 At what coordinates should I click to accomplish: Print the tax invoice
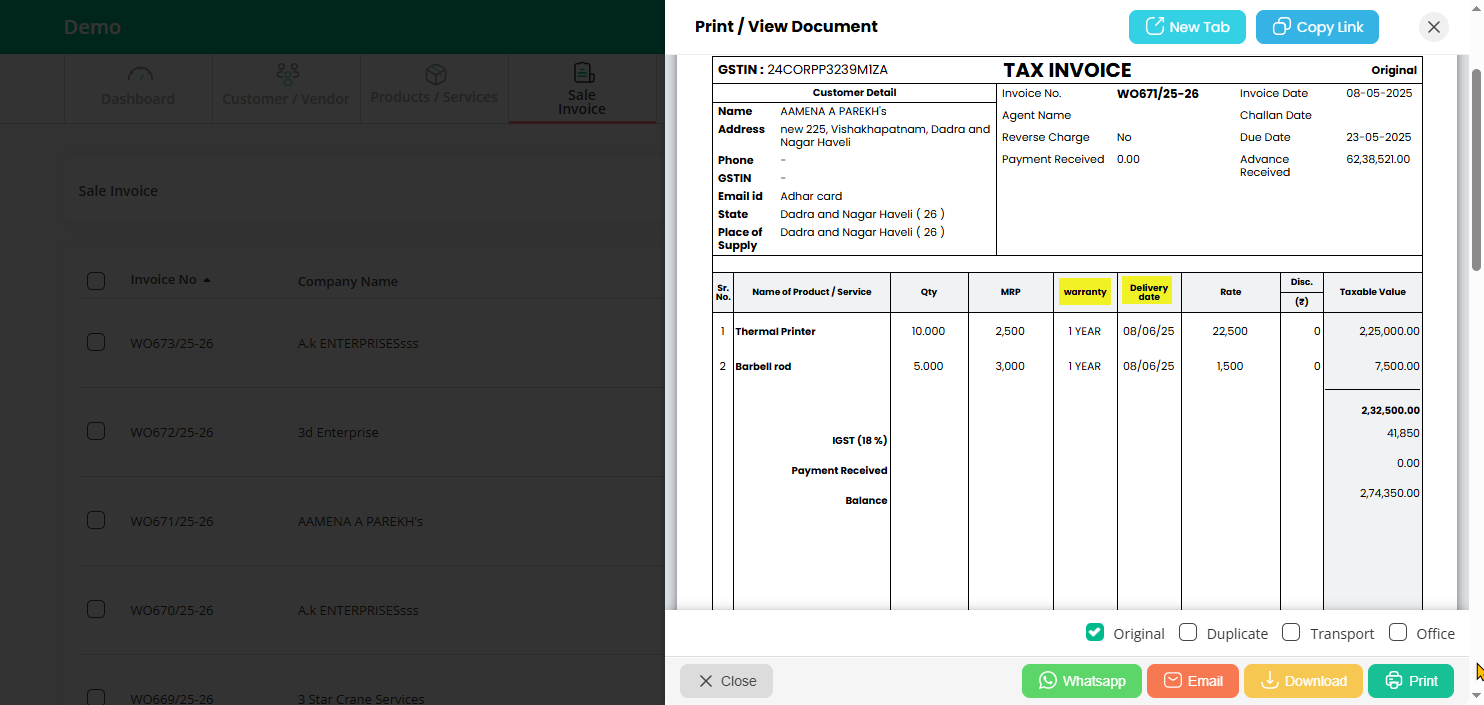1410,681
